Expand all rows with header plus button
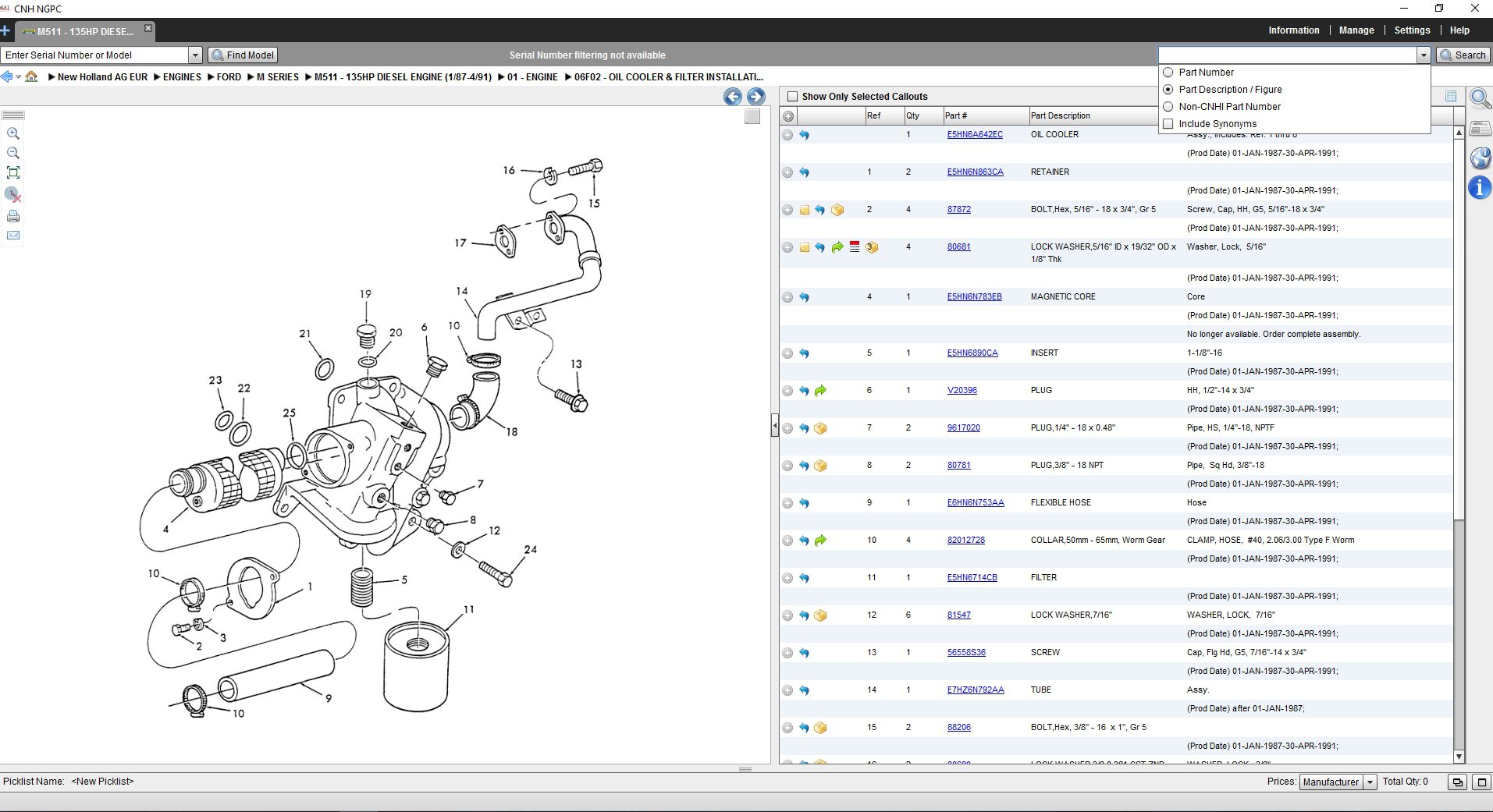The image size is (1493, 812). coord(788,116)
